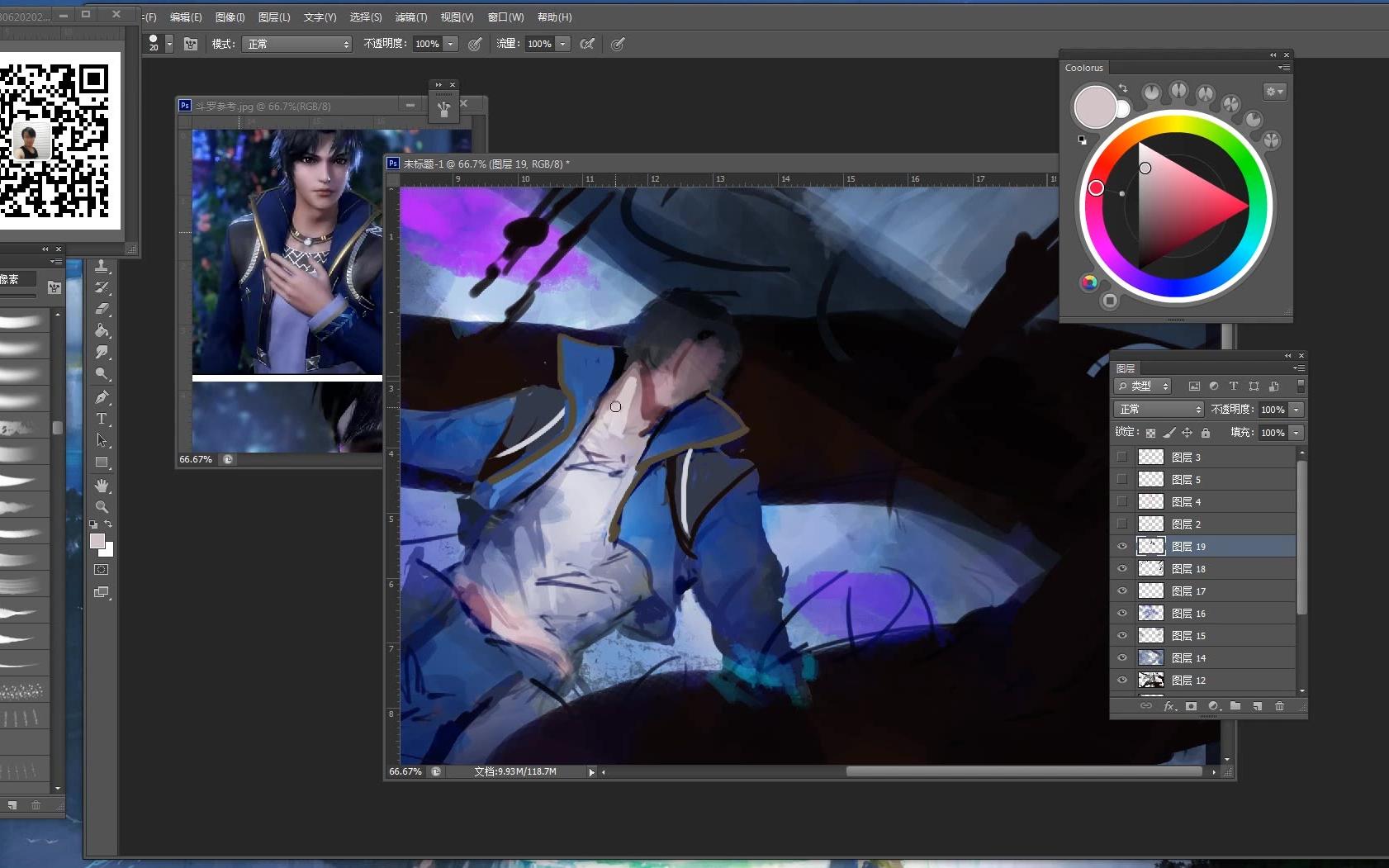1389x868 pixels.
Task: Click the canvas horizontal scrollbar
Action: coord(1023,771)
